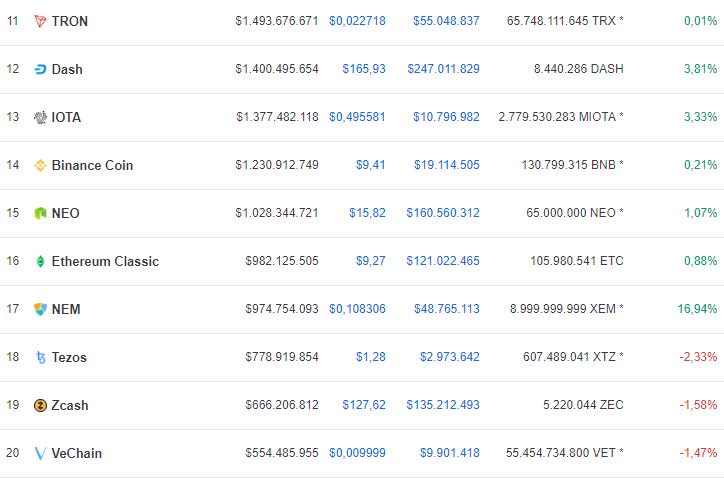
Task: Select NEO market cap $1.028.344.721
Action: [277, 213]
